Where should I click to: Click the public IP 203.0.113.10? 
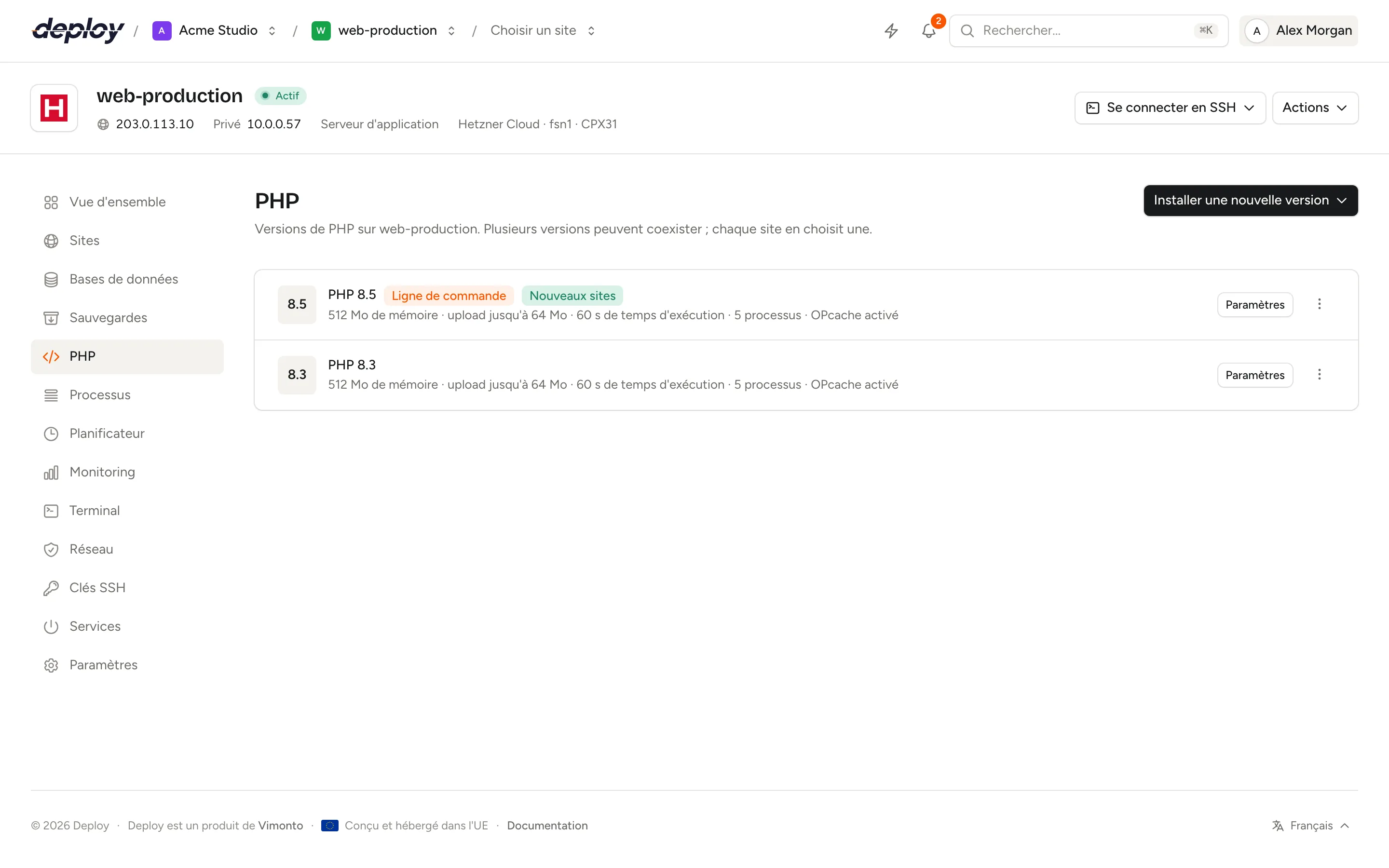coord(154,124)
